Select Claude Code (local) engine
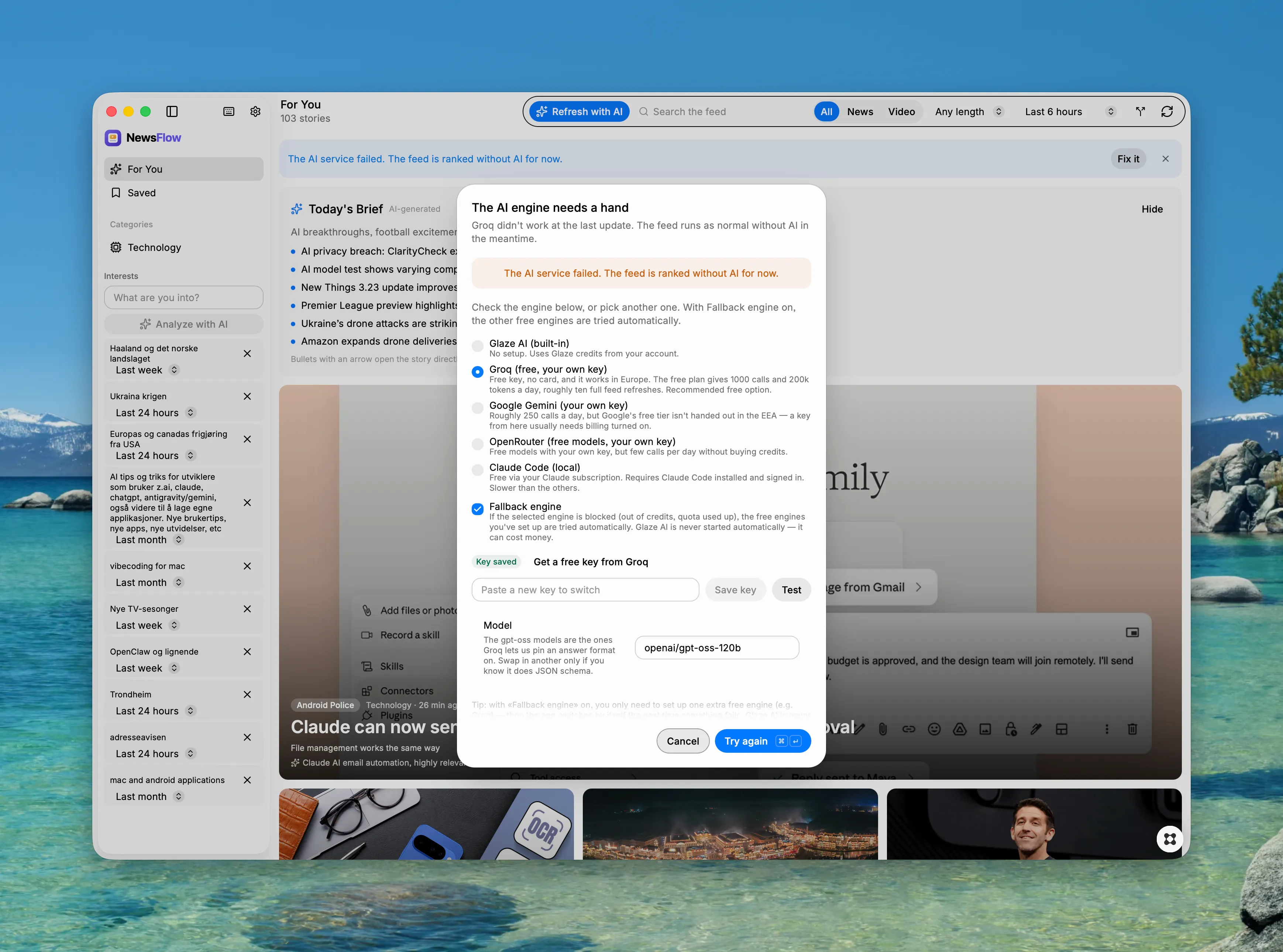Viewport: 1283px width, 952px height. [x=477, y=470]
